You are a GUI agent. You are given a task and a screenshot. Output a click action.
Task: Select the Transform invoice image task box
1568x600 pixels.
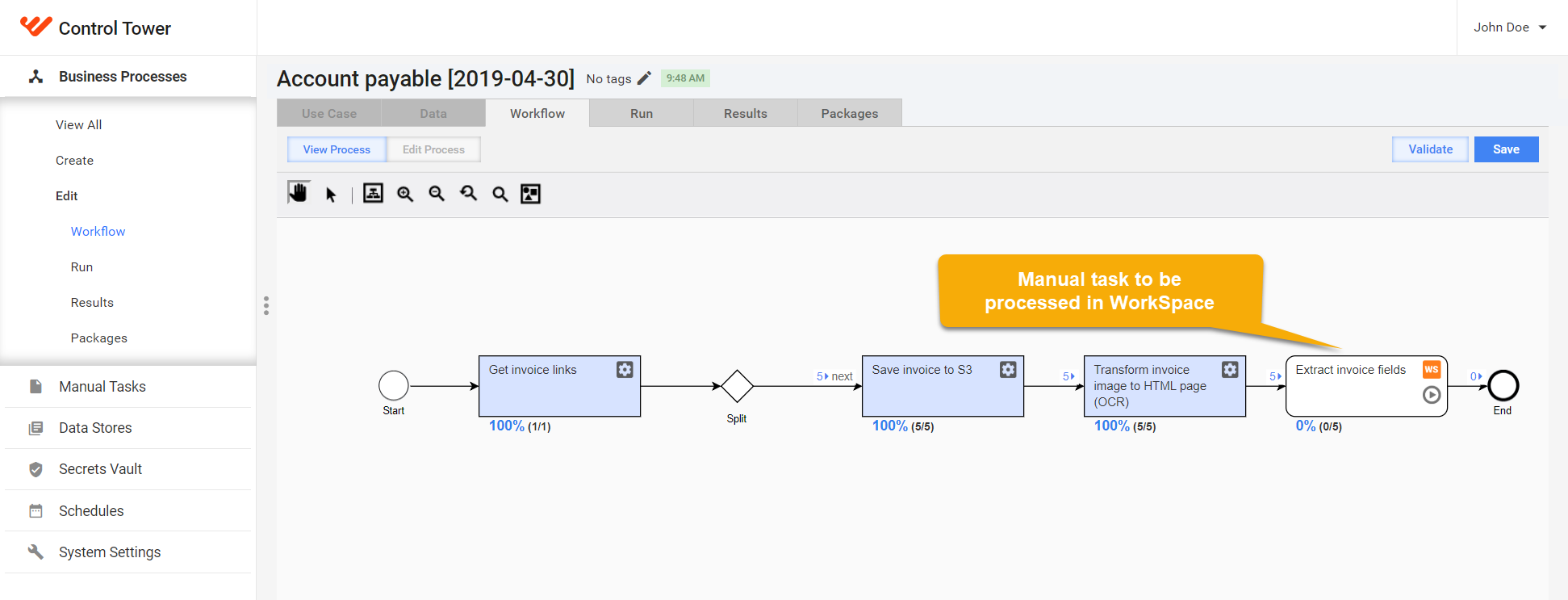(1165, 386)
